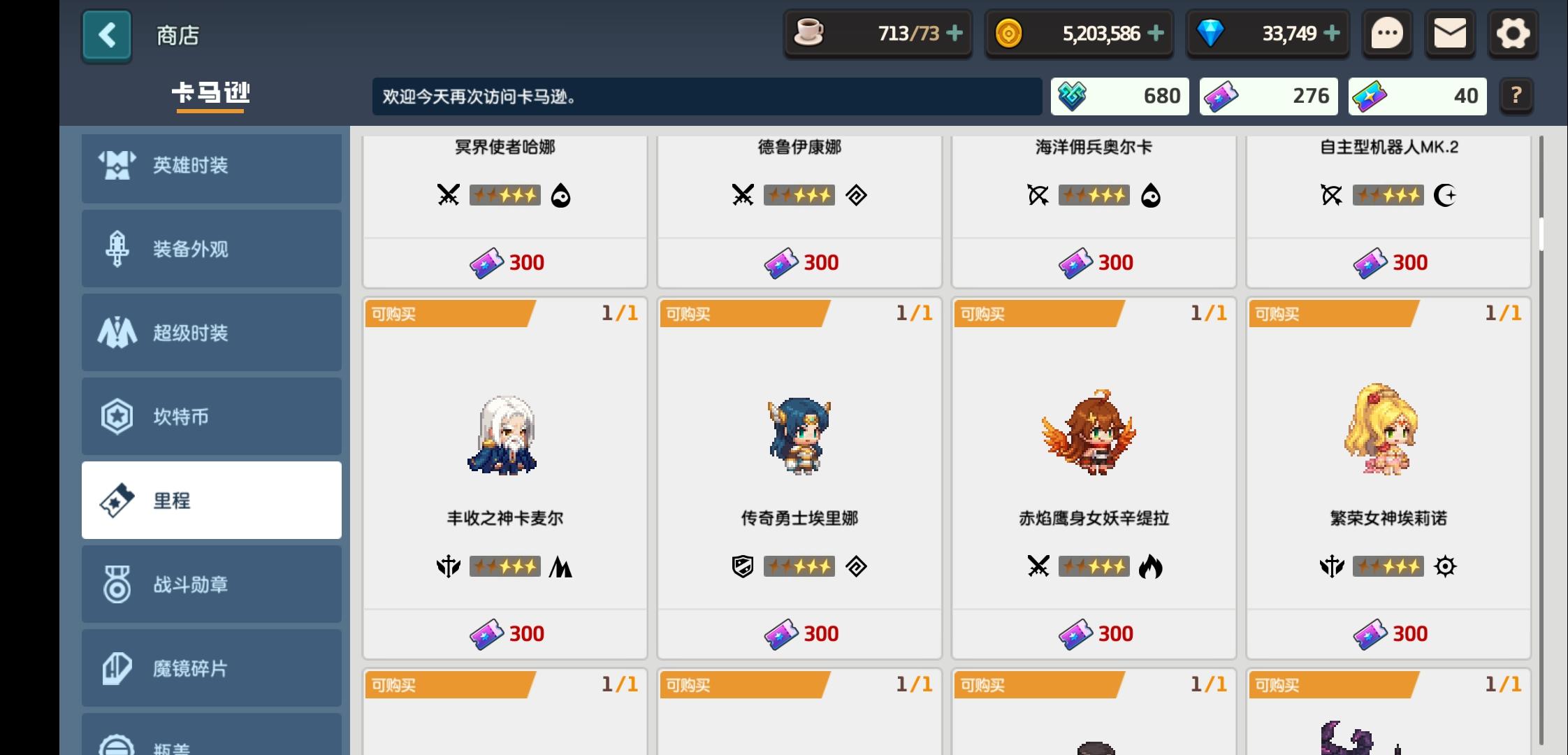Image resolution: width=1568 pixels, height=755 pixels.
Task: Buy 繁荣女神埃莉诺 for 300 tickets
Action: 1389,634
